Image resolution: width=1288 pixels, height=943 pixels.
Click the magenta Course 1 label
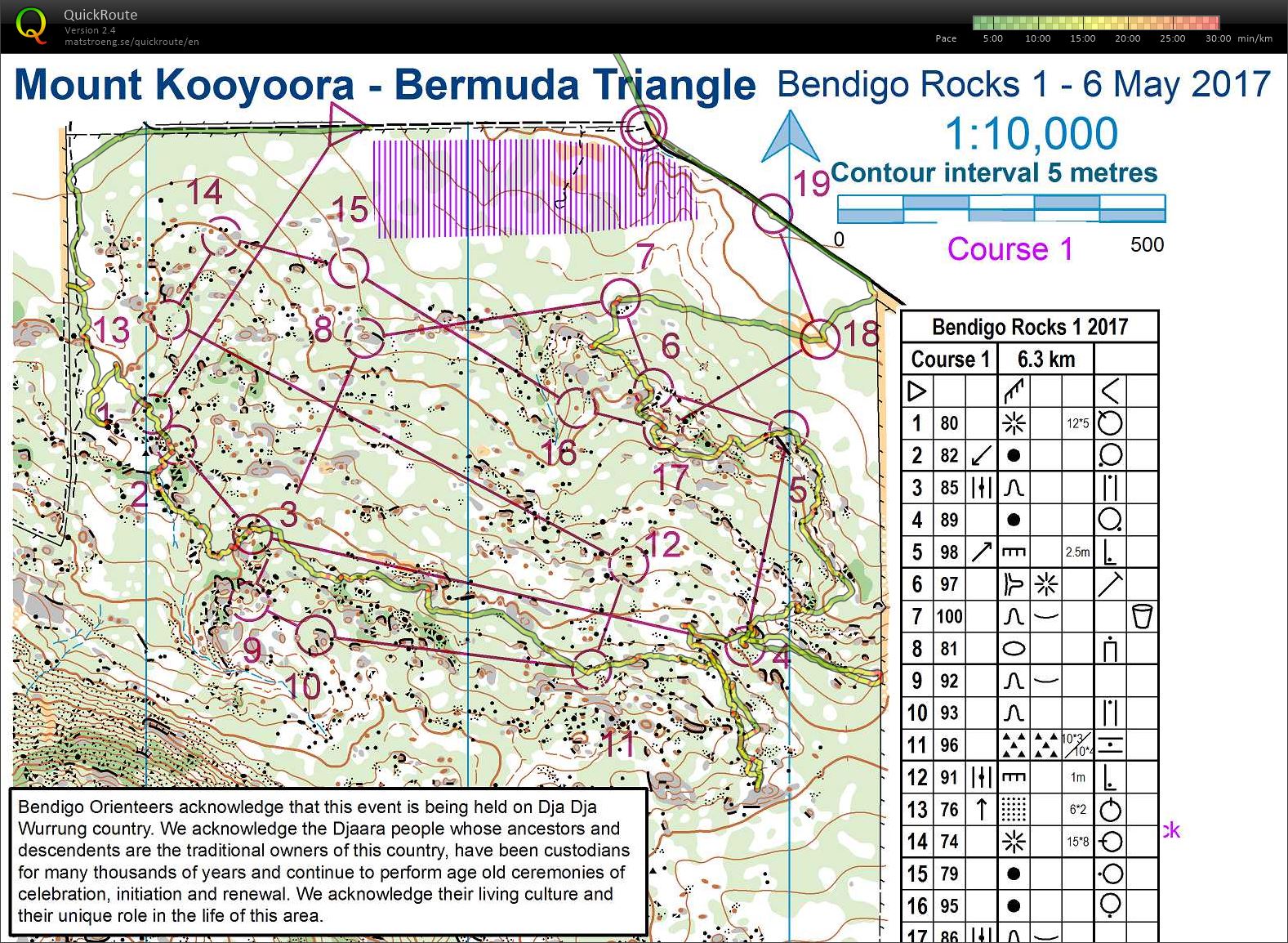click(1009, 248)
